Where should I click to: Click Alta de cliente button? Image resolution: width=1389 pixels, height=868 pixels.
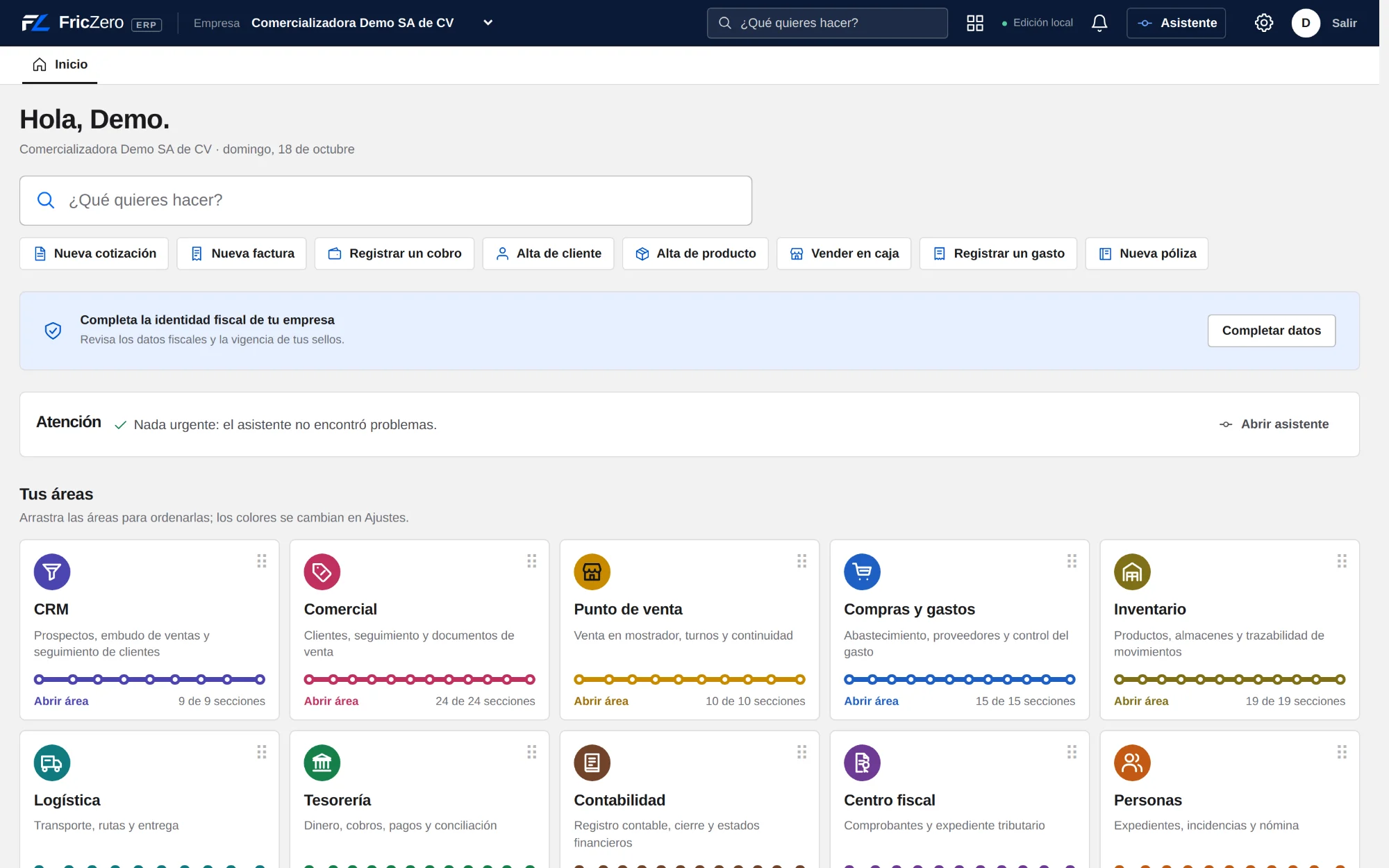tap(548, 254)
